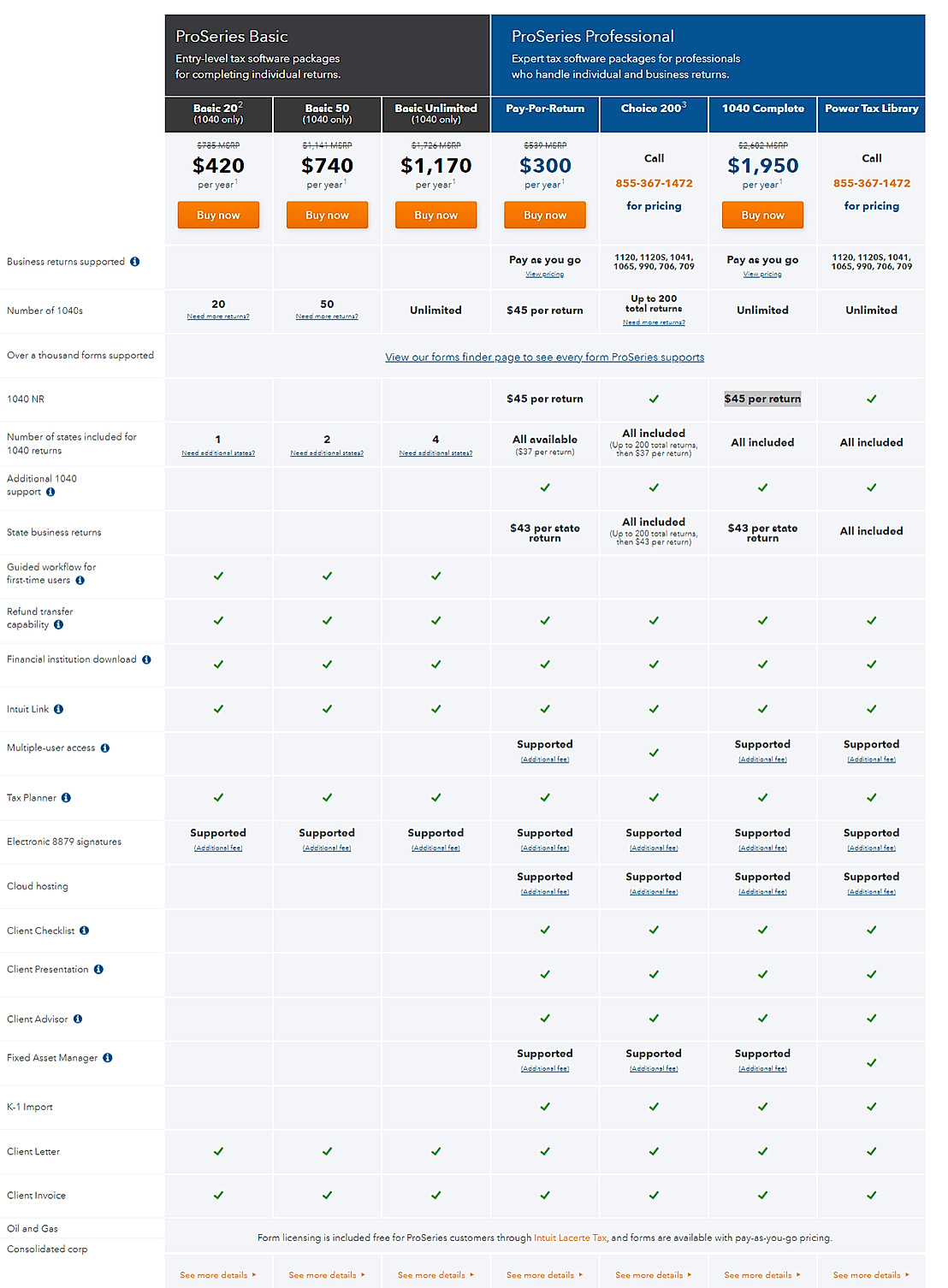This screenshot has width=948, height=1288.
Task: Open info tooltip for Multiple-user access
Action: 104,747
